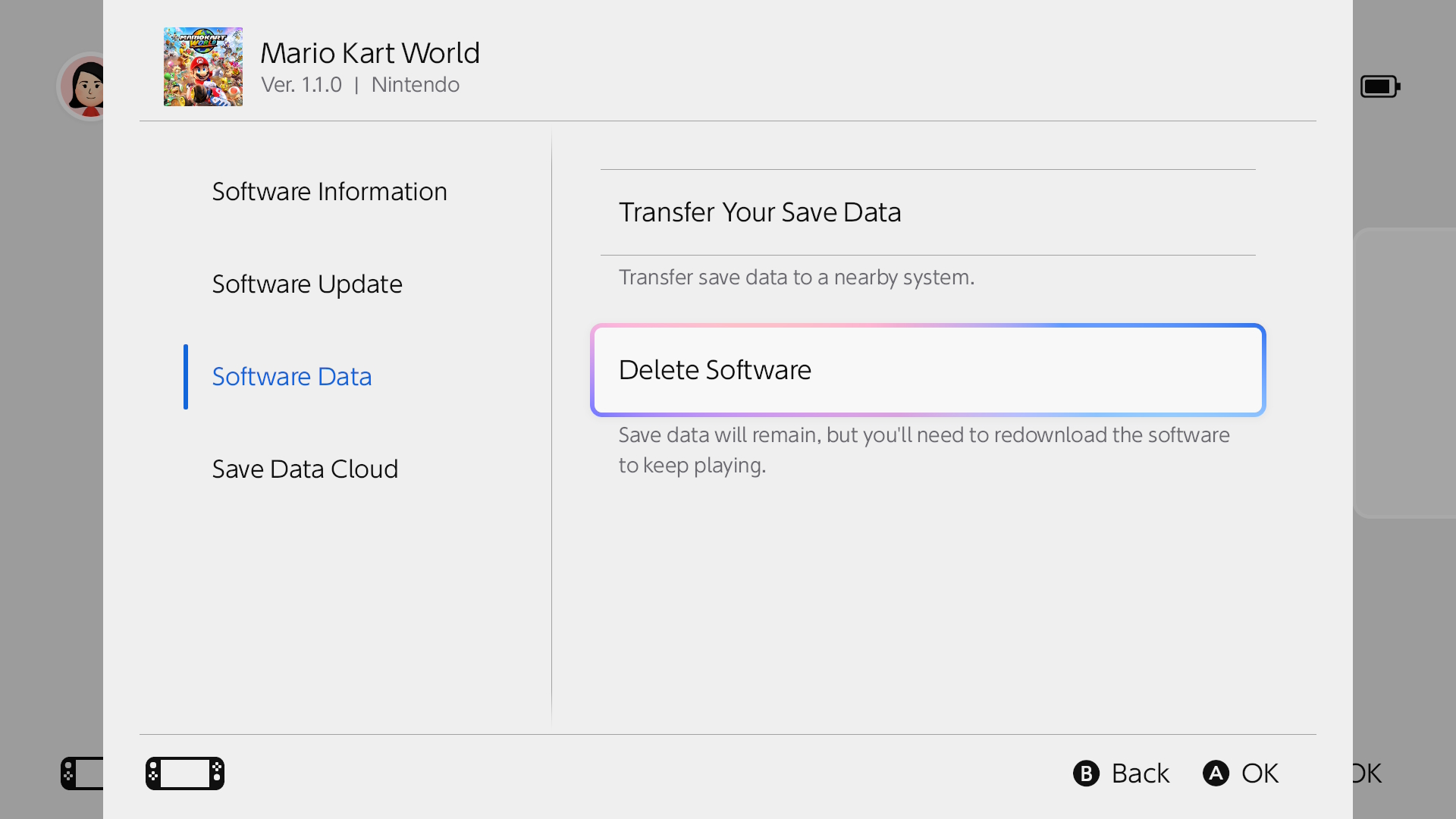Click the Back label
The height and width of the screenshot is (819, 1456).
(1140, 773)
